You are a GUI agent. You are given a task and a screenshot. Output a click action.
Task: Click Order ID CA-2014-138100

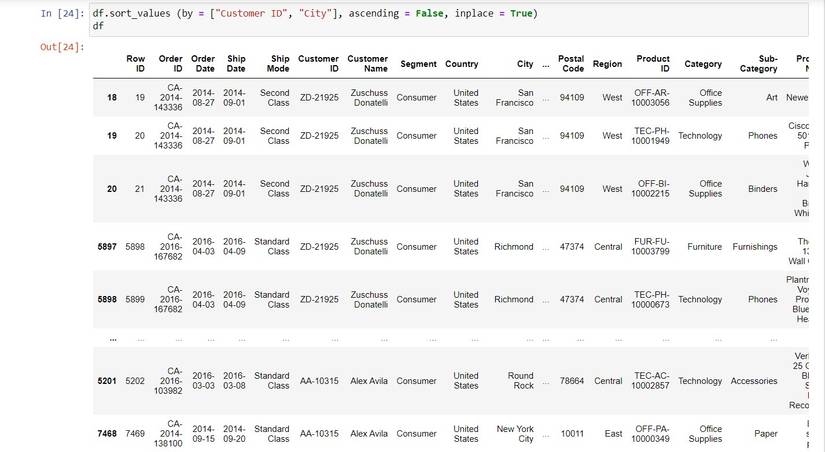click(x=168, y=434)
